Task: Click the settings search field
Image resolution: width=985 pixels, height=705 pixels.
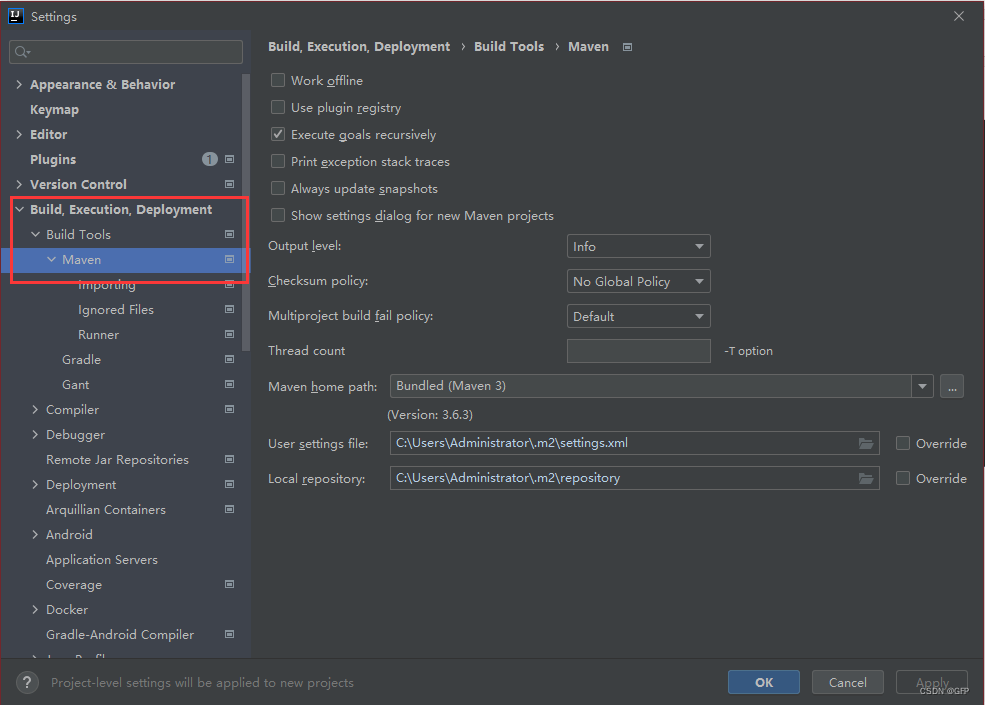Action: click(126, 52)
